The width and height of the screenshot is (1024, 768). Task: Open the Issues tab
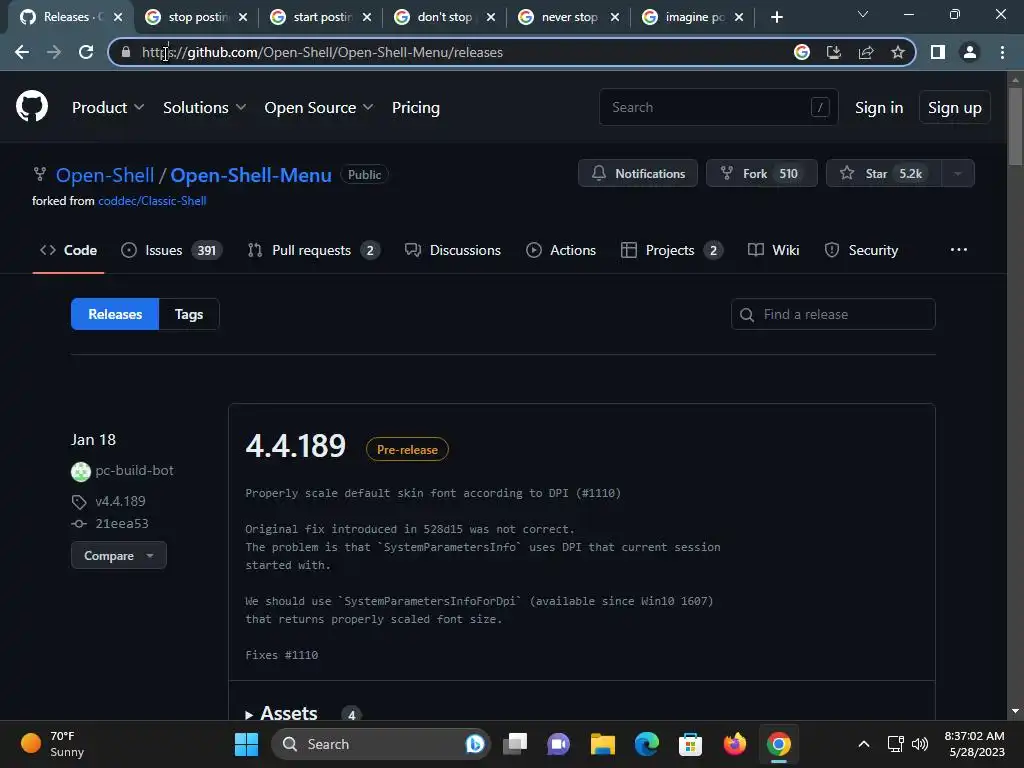pyautogui.click(x=172, y=250)
